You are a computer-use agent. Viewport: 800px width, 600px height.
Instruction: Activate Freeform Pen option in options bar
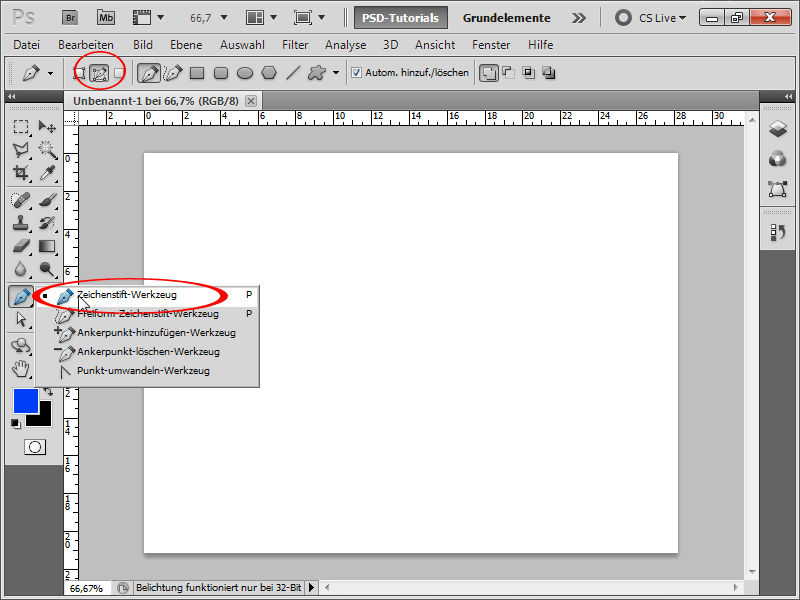coord(173,73)
